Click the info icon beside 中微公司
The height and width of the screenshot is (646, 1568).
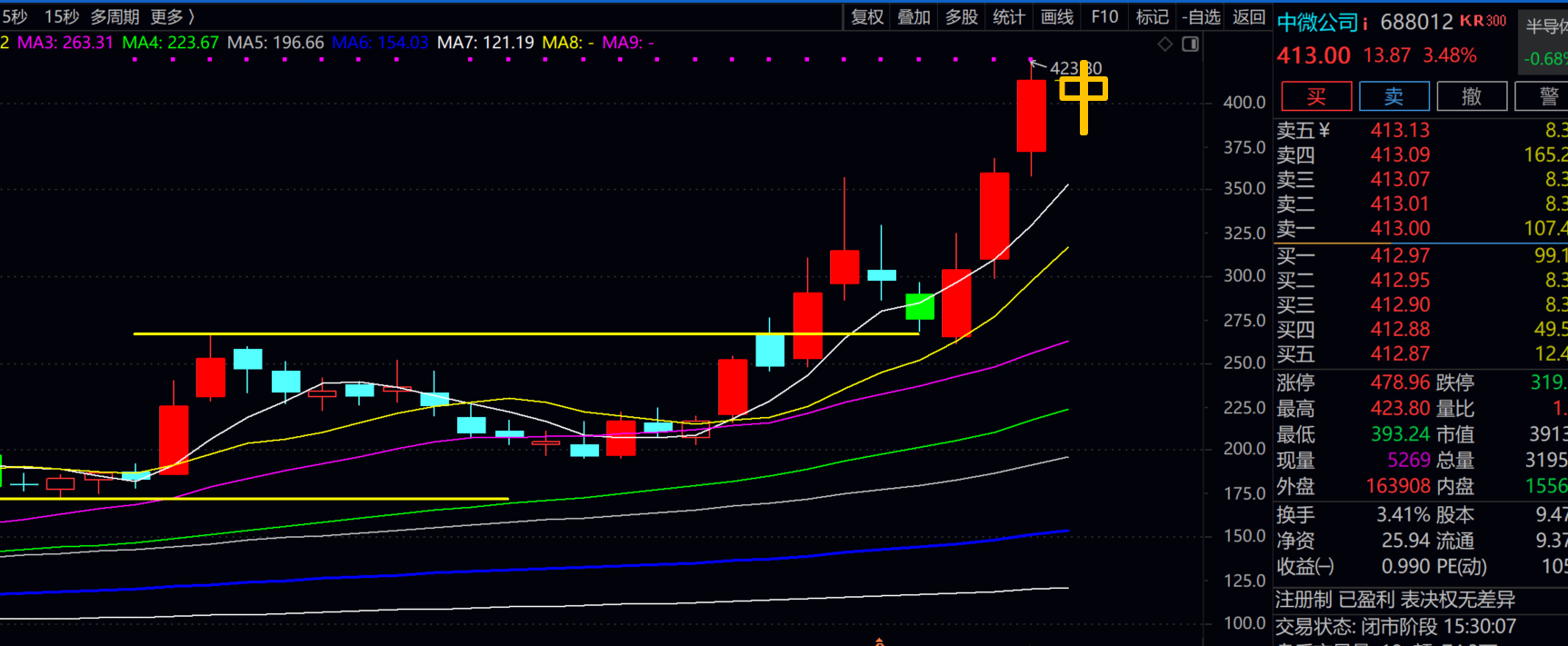pyautogui.click(x=1365, y=24)
